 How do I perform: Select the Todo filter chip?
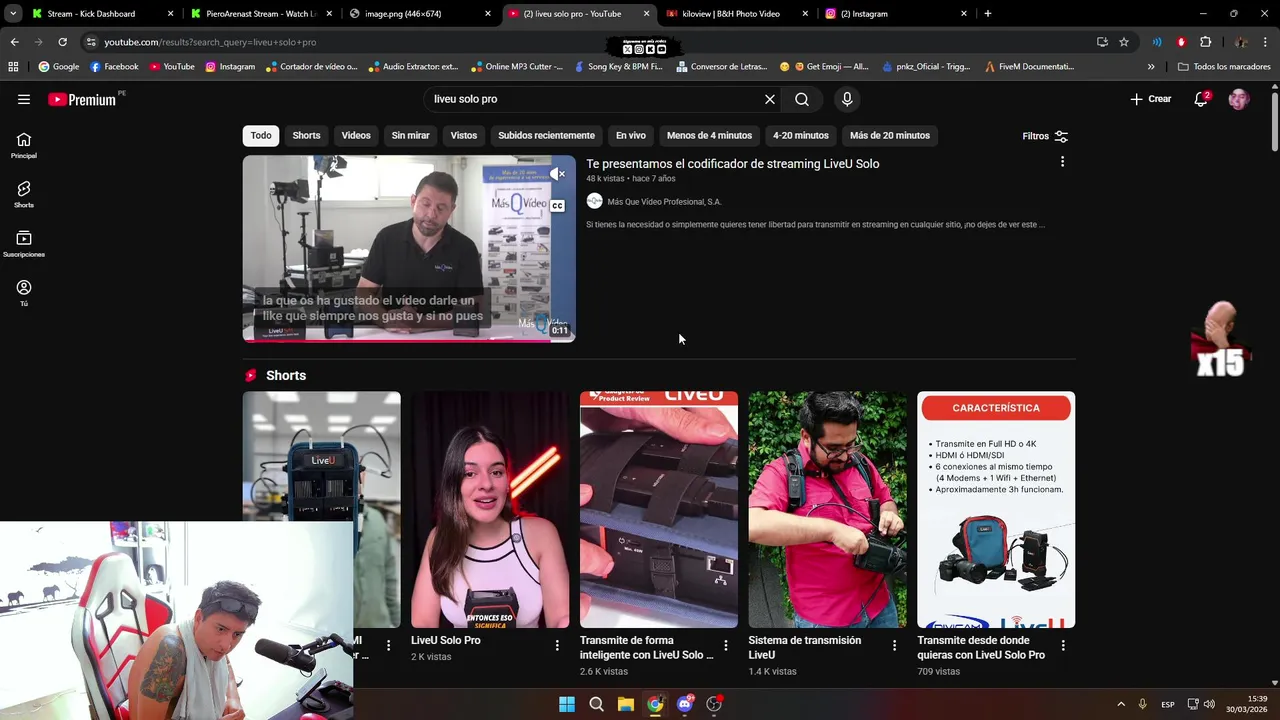pyautogui.click(x=261, y=135)
